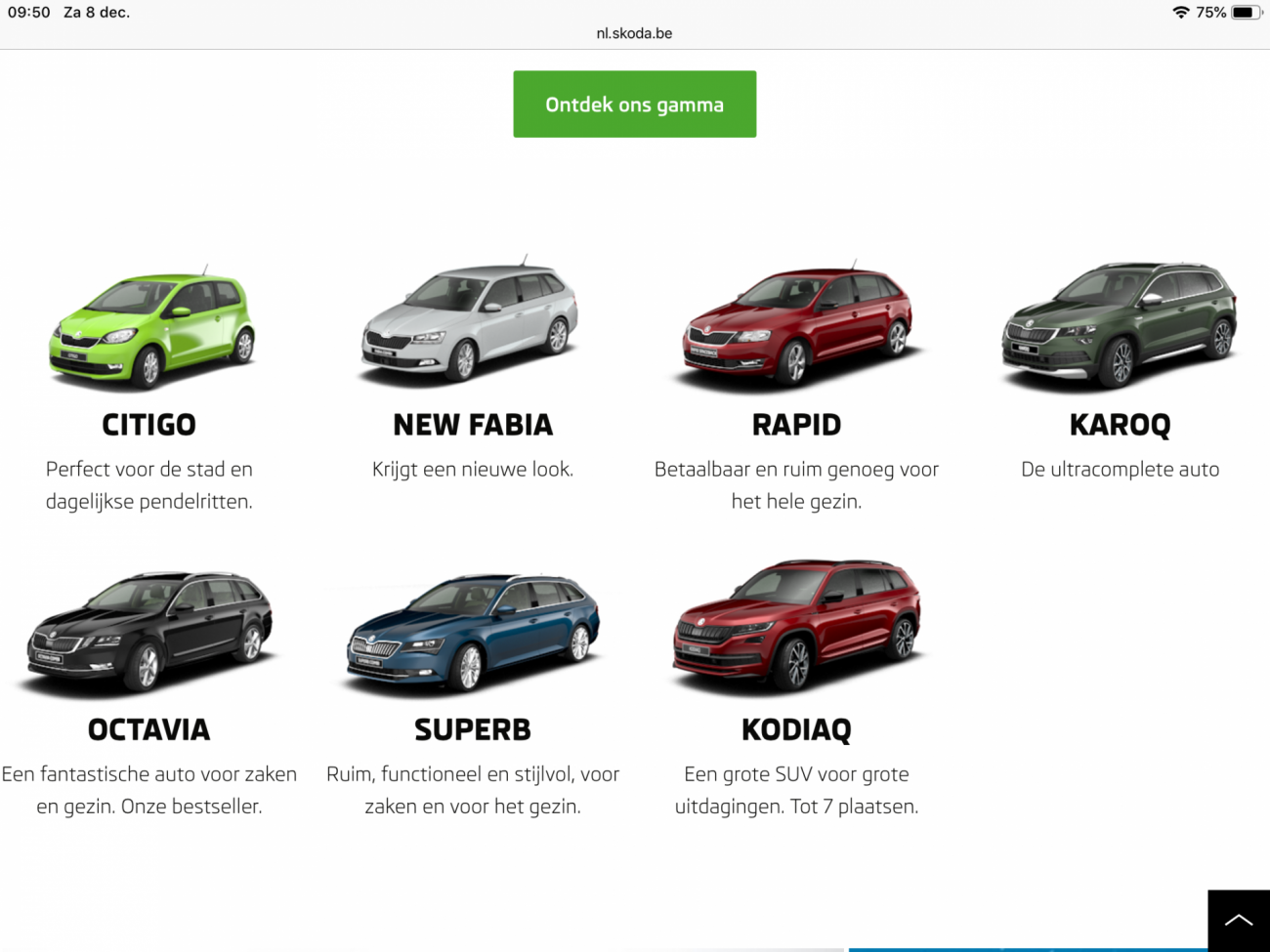1270x952 pixels.
Task: Tap the Wi-Fi status icon
Action: (1181, 13)
